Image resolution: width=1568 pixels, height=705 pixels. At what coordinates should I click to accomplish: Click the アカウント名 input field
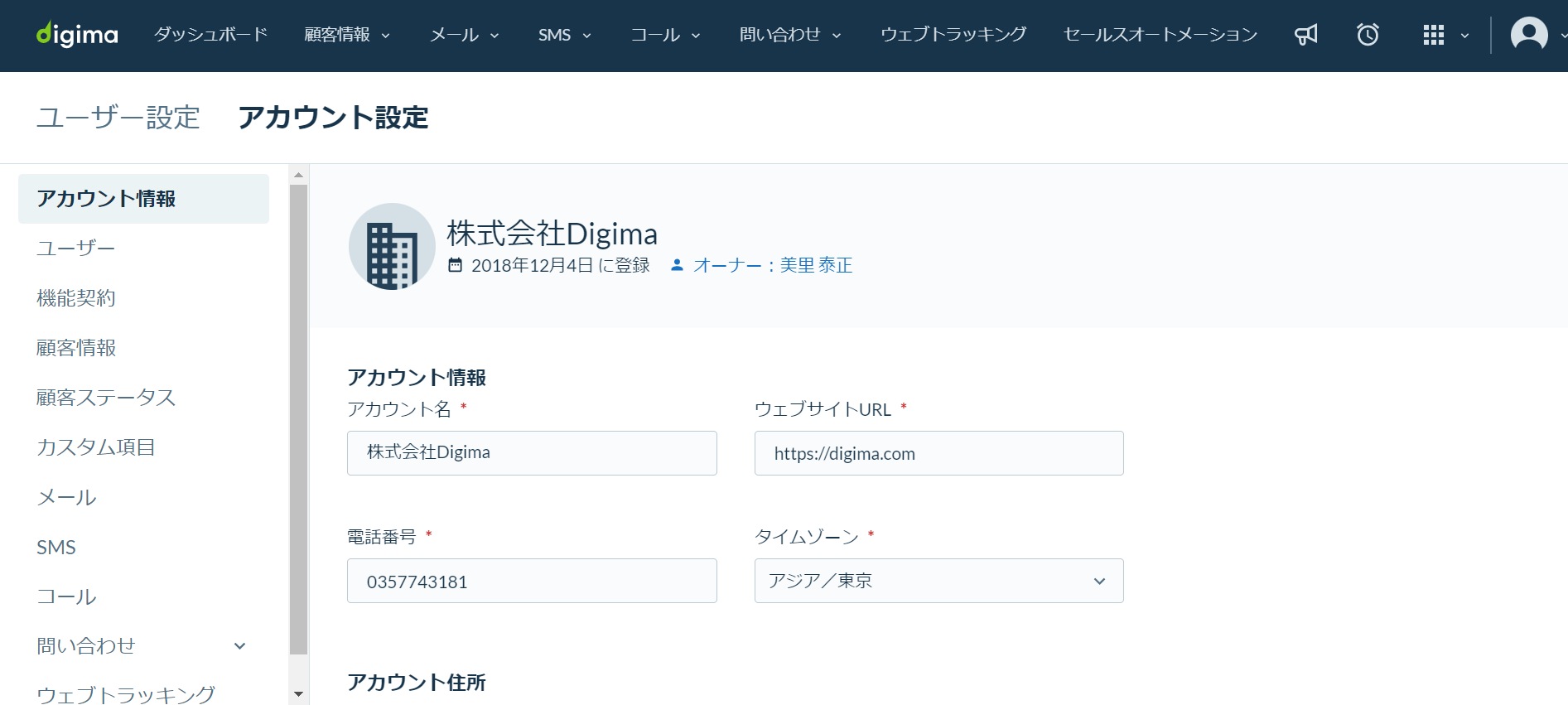click(x=532, y=453)
